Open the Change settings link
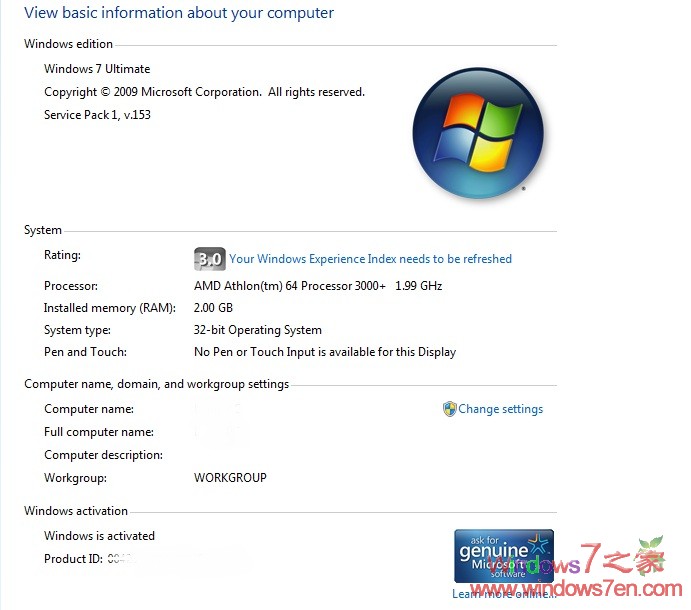This screenshot has width=691, height=610. click(x=500, y=409)
